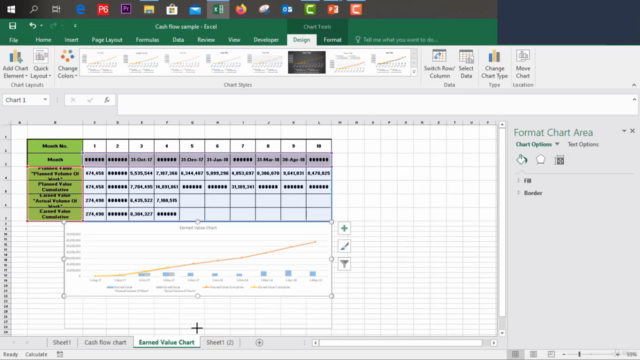Click the zoom slider handle
The height and width of the screenshot is (360, 640).
579,354
